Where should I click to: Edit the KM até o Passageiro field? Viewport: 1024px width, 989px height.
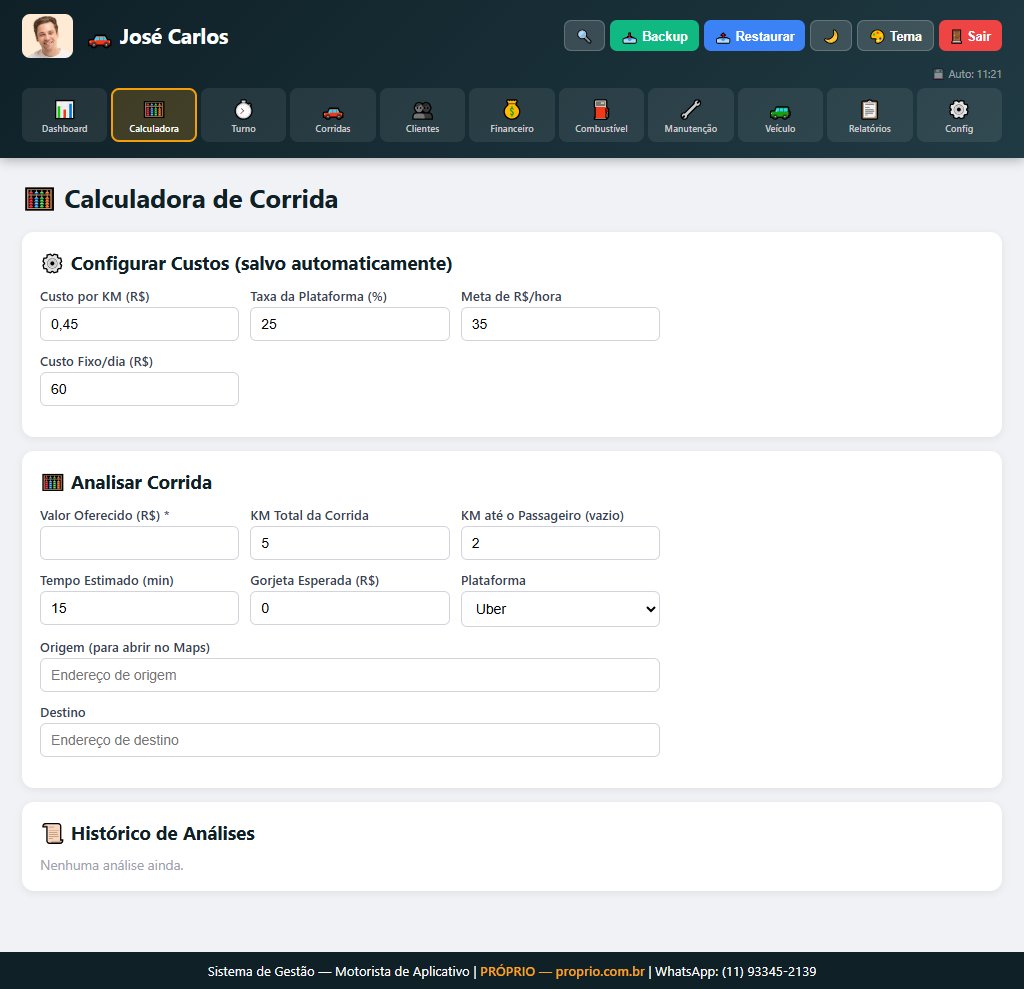(x=560, y=543)
